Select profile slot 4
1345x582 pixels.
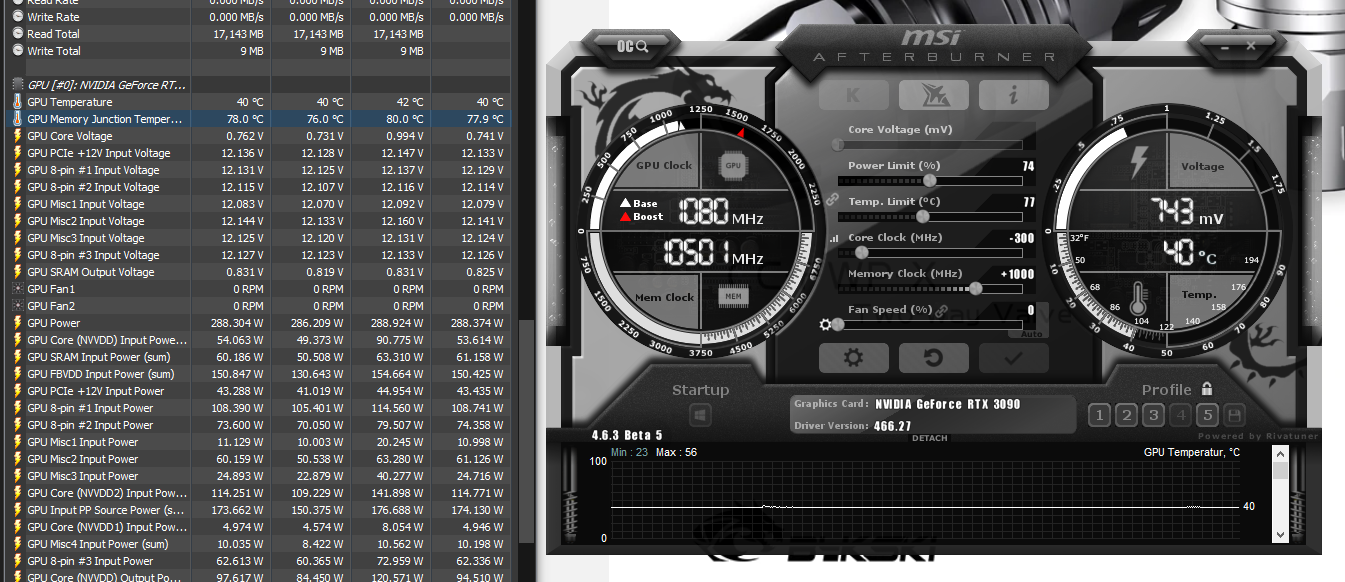(1180, 415)
